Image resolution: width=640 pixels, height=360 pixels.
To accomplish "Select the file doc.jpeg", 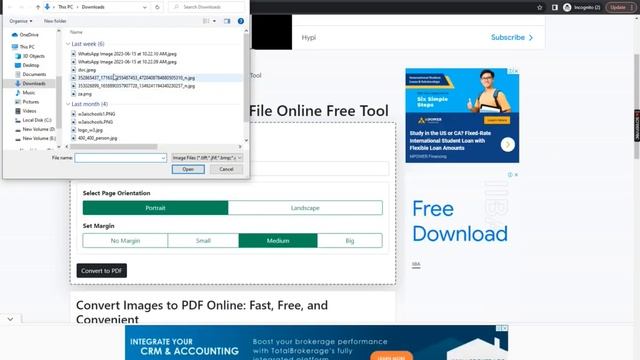I will [x=87, y=70].
